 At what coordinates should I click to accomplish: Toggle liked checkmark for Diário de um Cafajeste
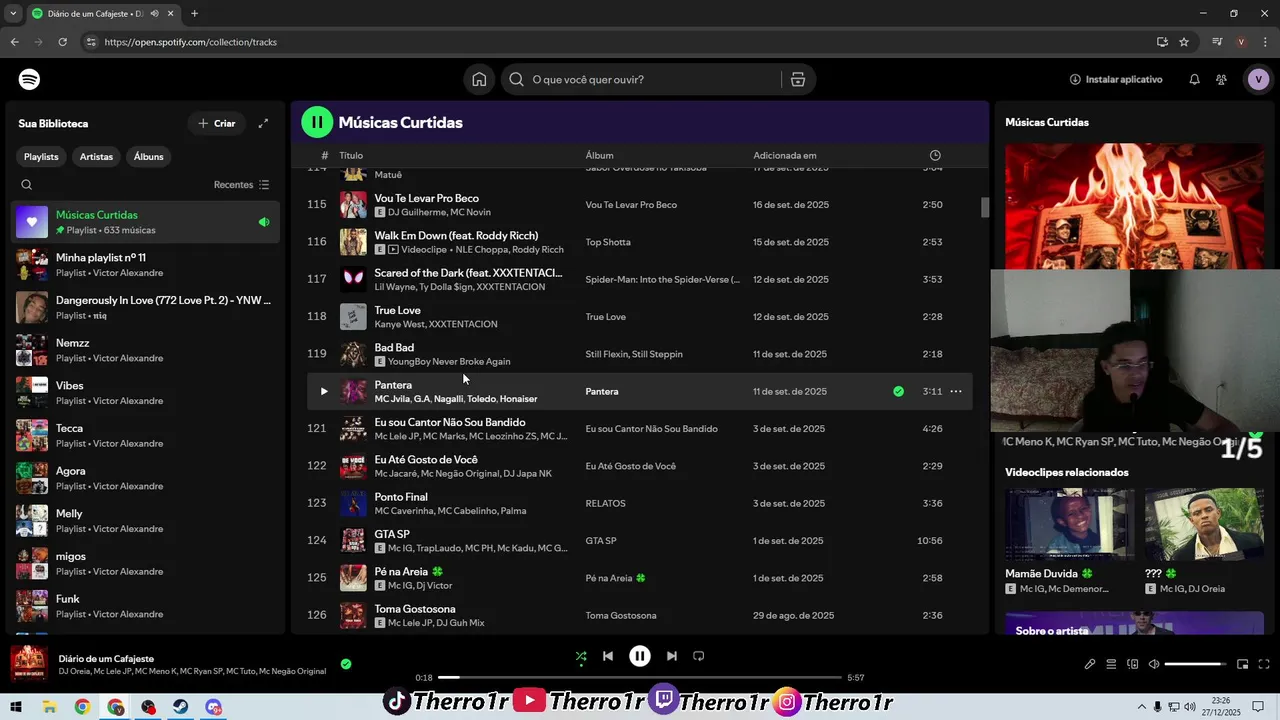[346, 664]
